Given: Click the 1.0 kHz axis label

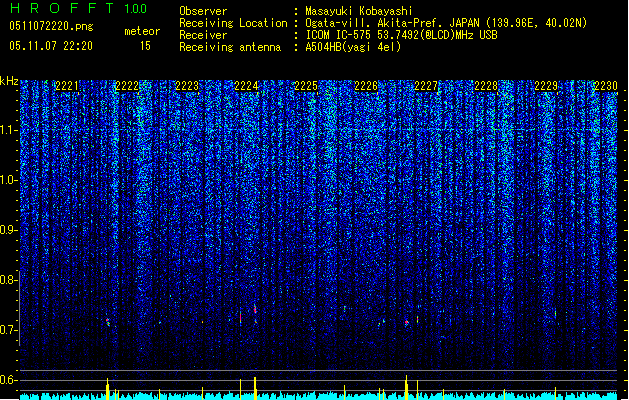Looking at the screenshot, I should coord(9,180).
